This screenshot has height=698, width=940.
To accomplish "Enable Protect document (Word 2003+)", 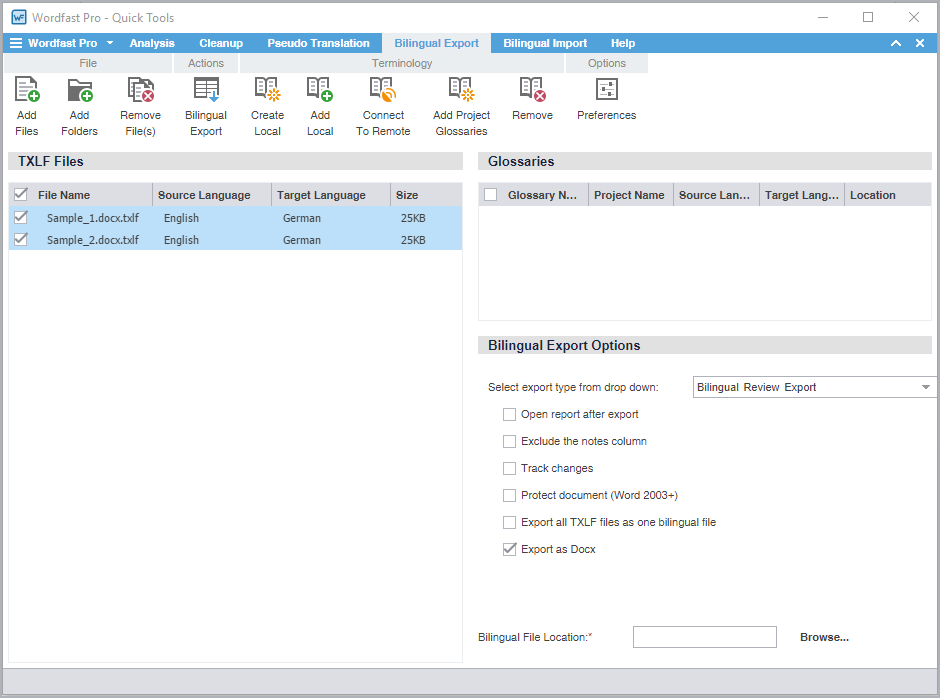I will point(510,495).
